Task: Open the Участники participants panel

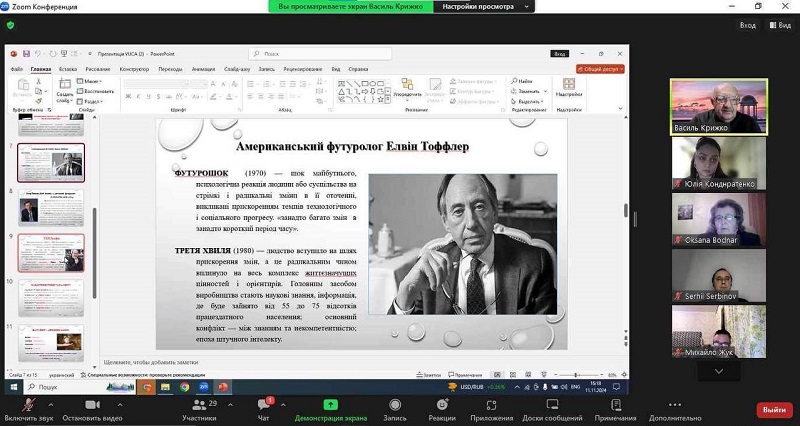Action: (199, 410)
